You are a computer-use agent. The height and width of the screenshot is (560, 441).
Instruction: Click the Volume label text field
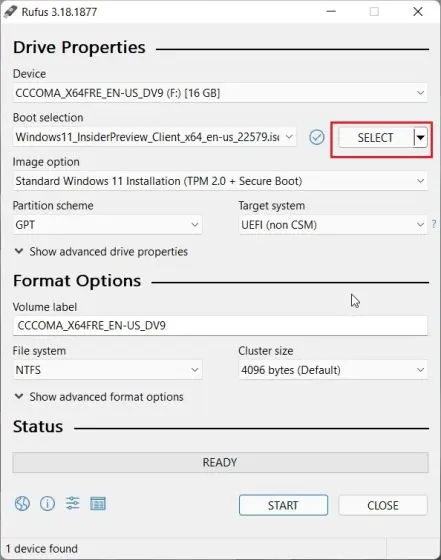pos(220,326)
